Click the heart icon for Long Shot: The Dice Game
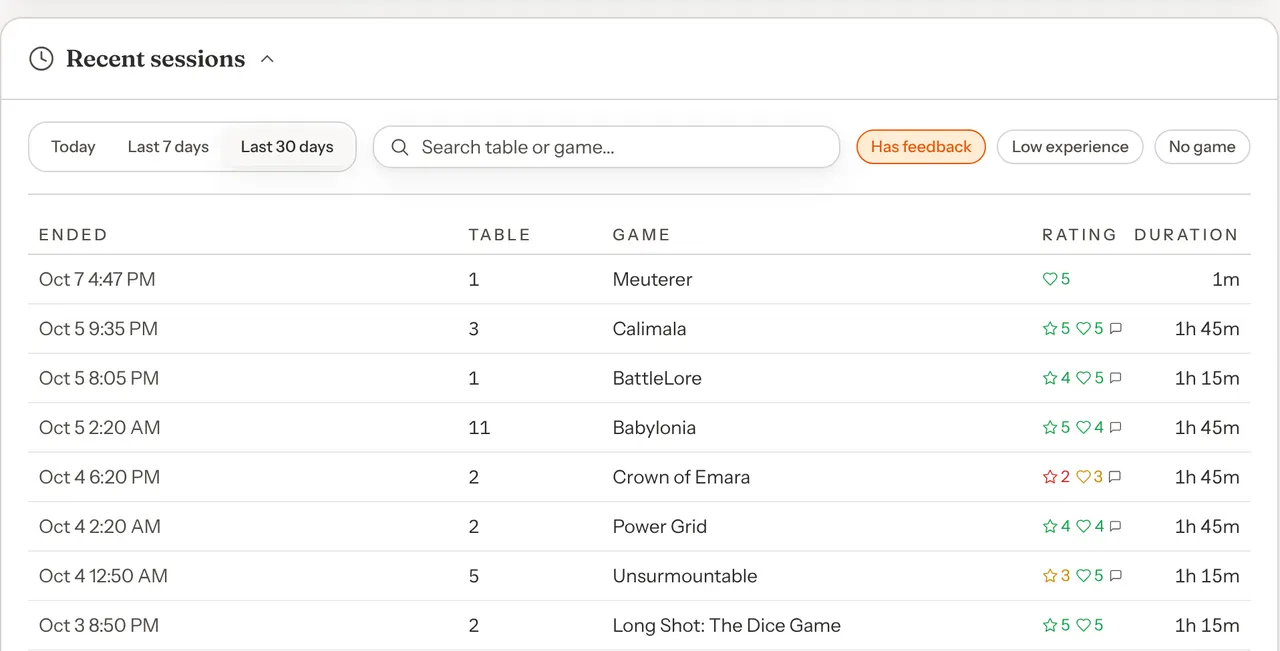Screen dimensions: 1280x651 point(1083,625)
